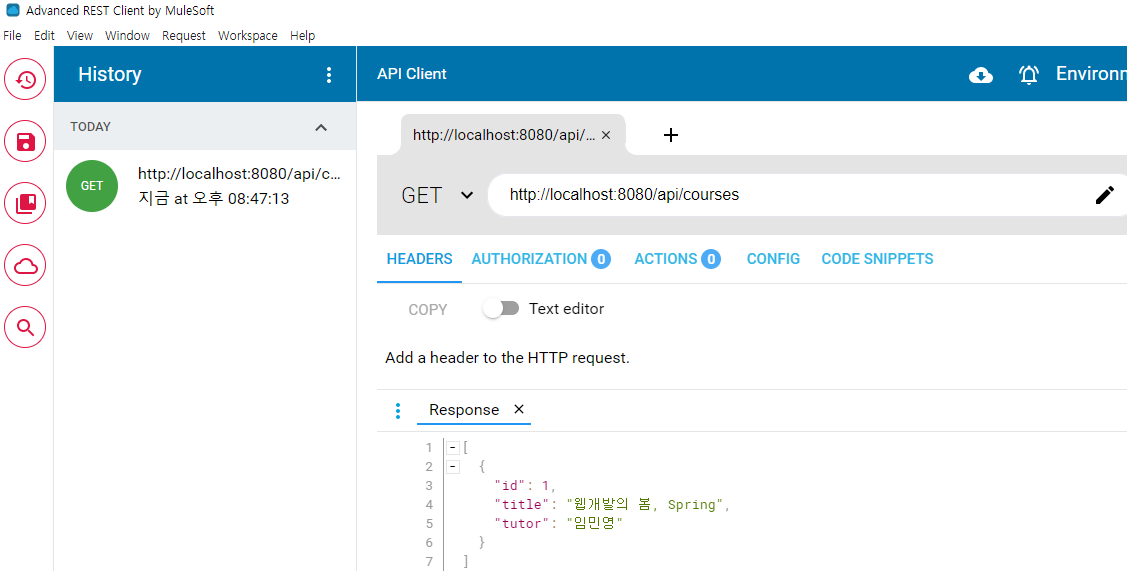The width and height of the screenshot is (1127, 571).
Task: Click "Add a header to the HTTP request." text
Action: [x=507, y=358]
